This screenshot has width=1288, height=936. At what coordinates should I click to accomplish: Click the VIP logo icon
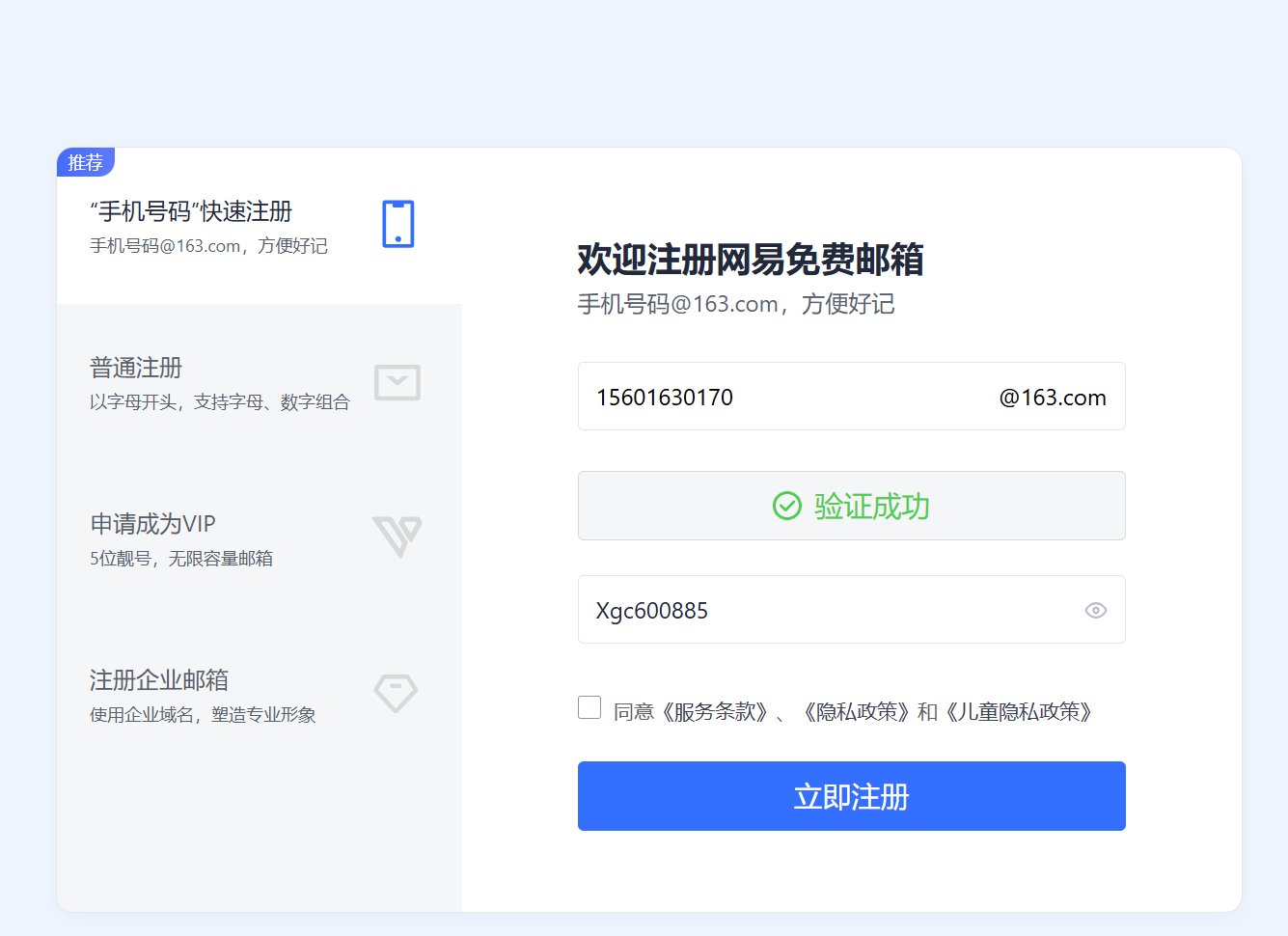click(397, 536)
